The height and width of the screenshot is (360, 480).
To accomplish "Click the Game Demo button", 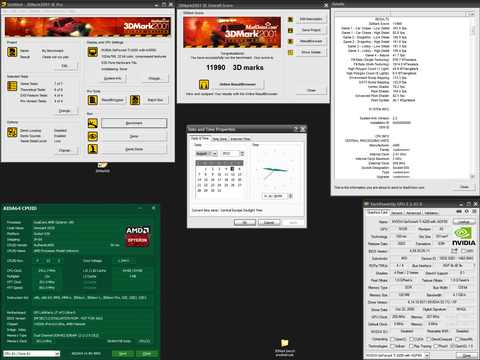I will pyautogui.click(x=134, y=149).
